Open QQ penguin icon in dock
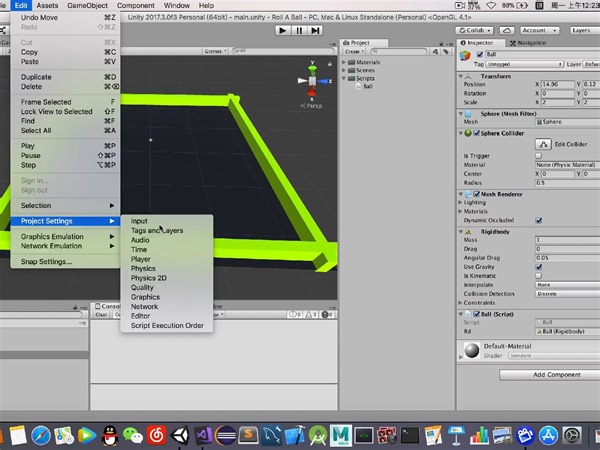 click(110, 435)
